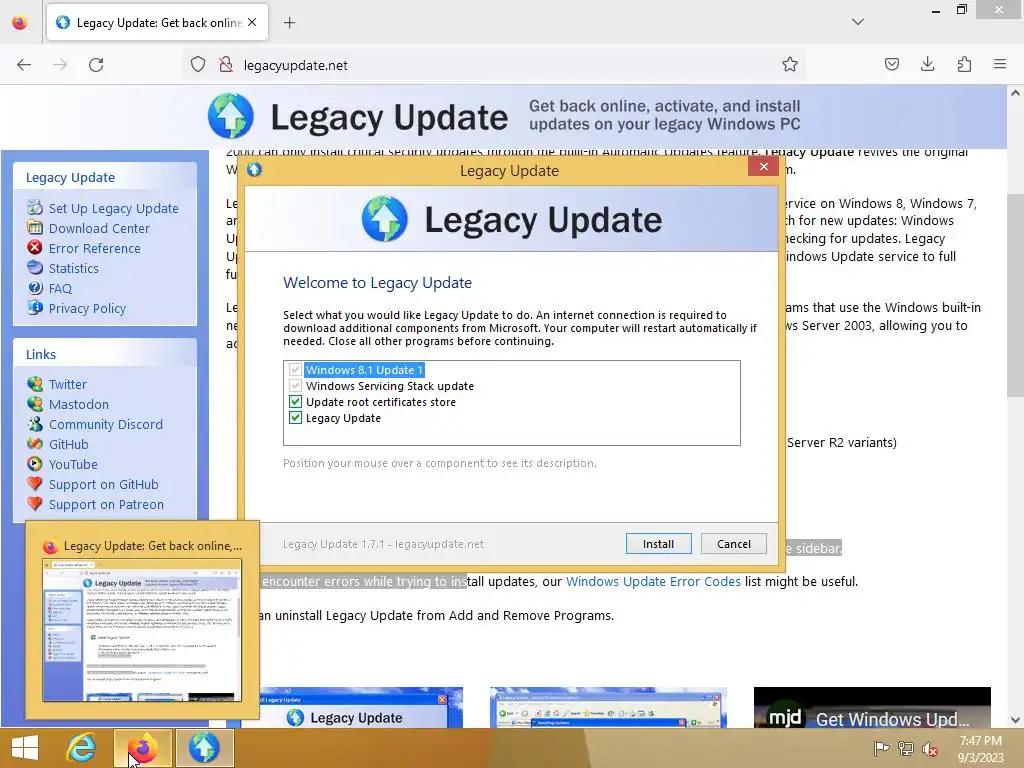Image resolution: width=1024 pixels, height=768 pixels.
Task: Toggle the Windows 8.1 Update 1 checkbox
Action: (x=295, y=370)
